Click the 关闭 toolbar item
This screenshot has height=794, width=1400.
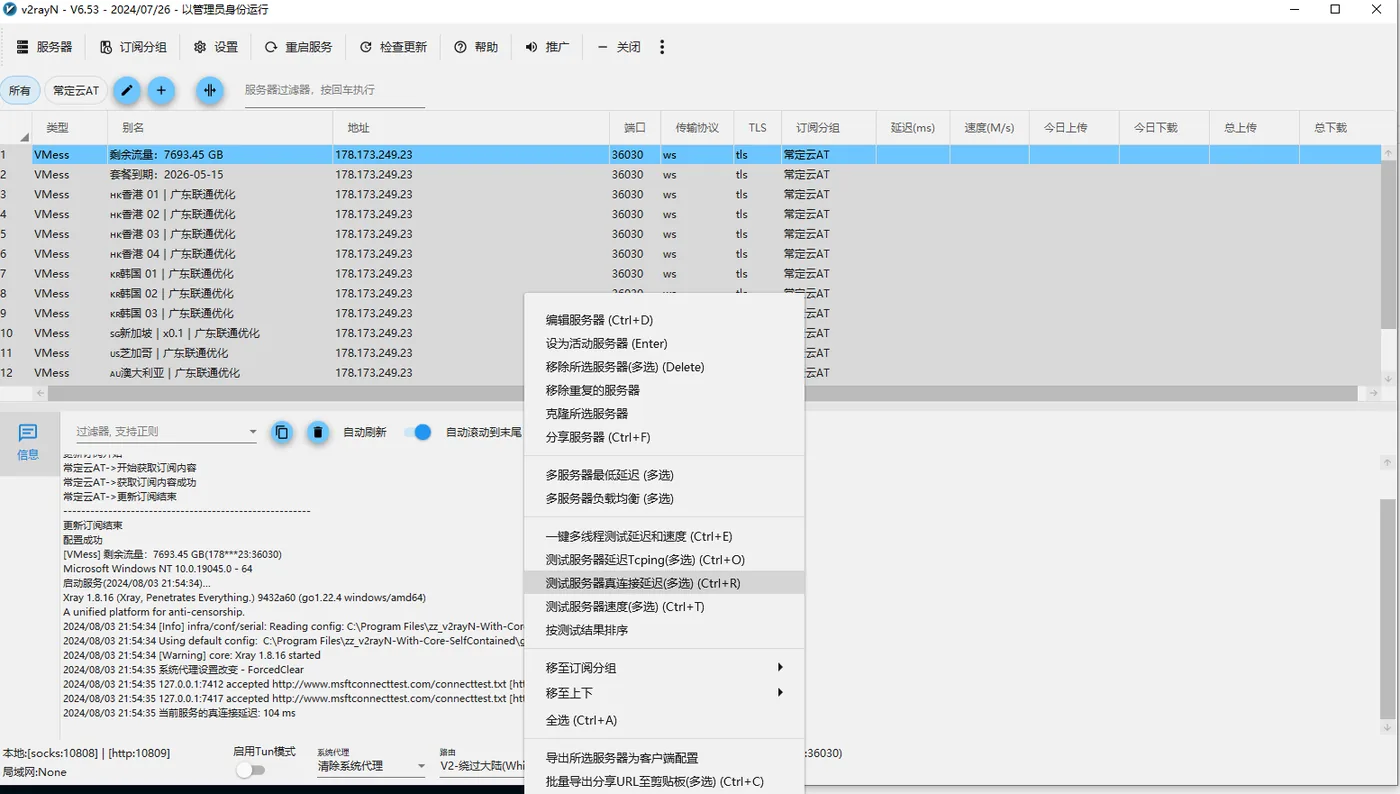pyautogui.click(x=619, y=47)
